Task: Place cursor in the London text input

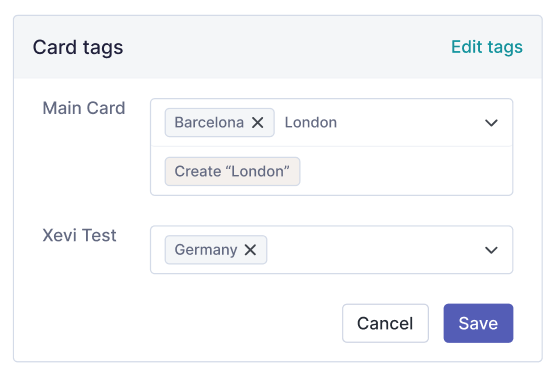Action: click(x=311, y=123)
